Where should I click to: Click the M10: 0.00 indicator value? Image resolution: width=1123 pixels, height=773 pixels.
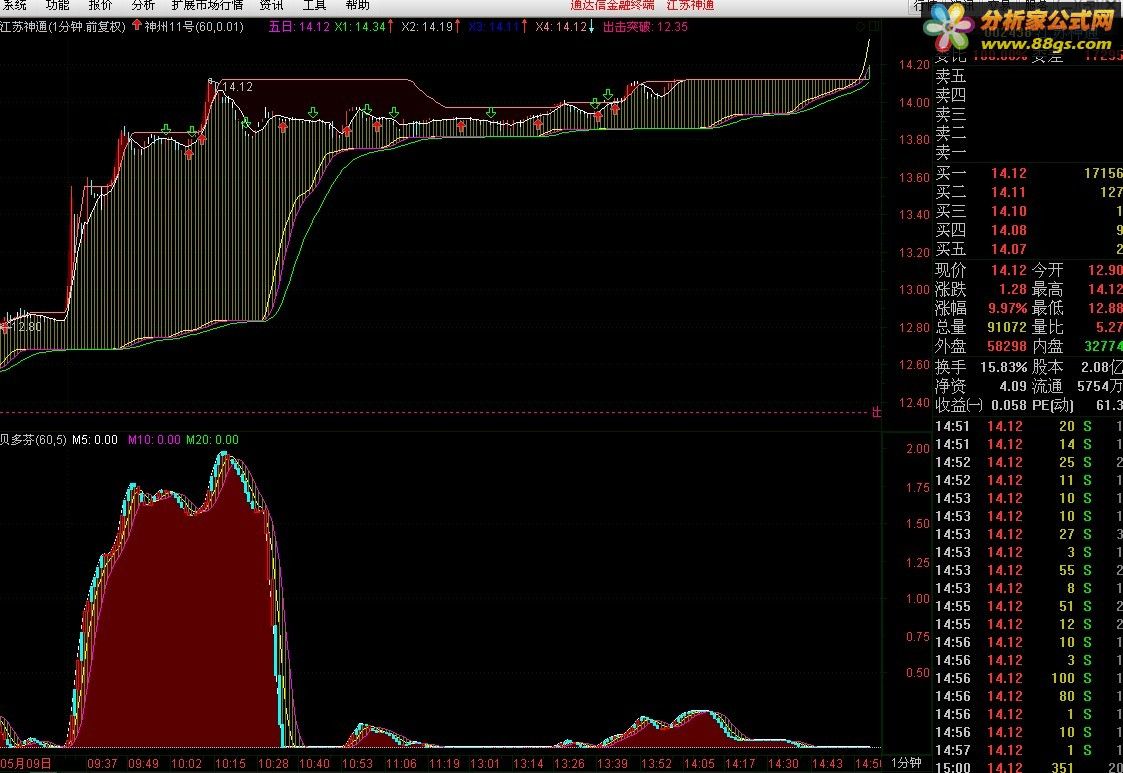coord(154,440)
